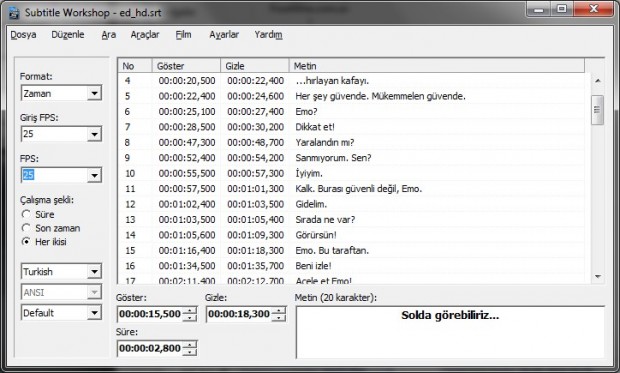The image size is (620, 373).
Task: Click the subtitle list scroll down arrow
Action: 597,276
